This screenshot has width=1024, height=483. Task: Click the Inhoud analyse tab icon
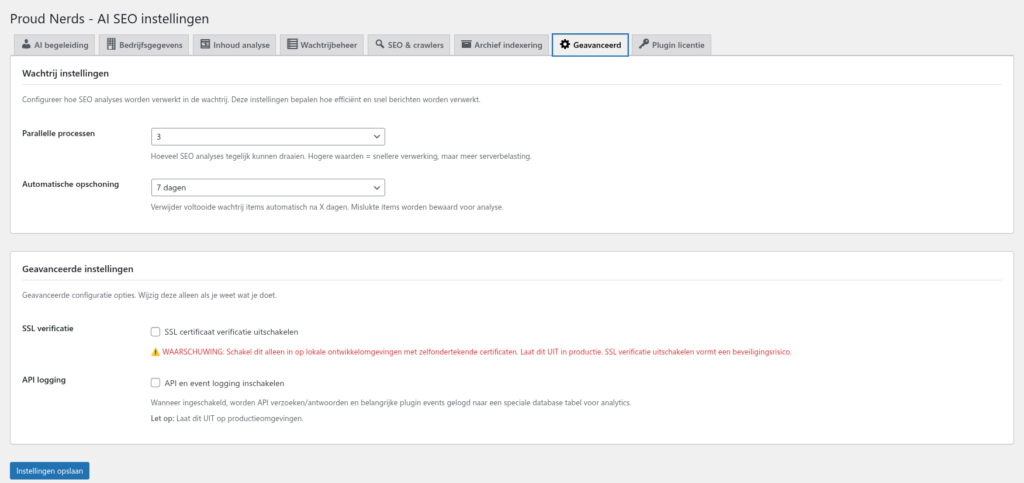[204, 45]
